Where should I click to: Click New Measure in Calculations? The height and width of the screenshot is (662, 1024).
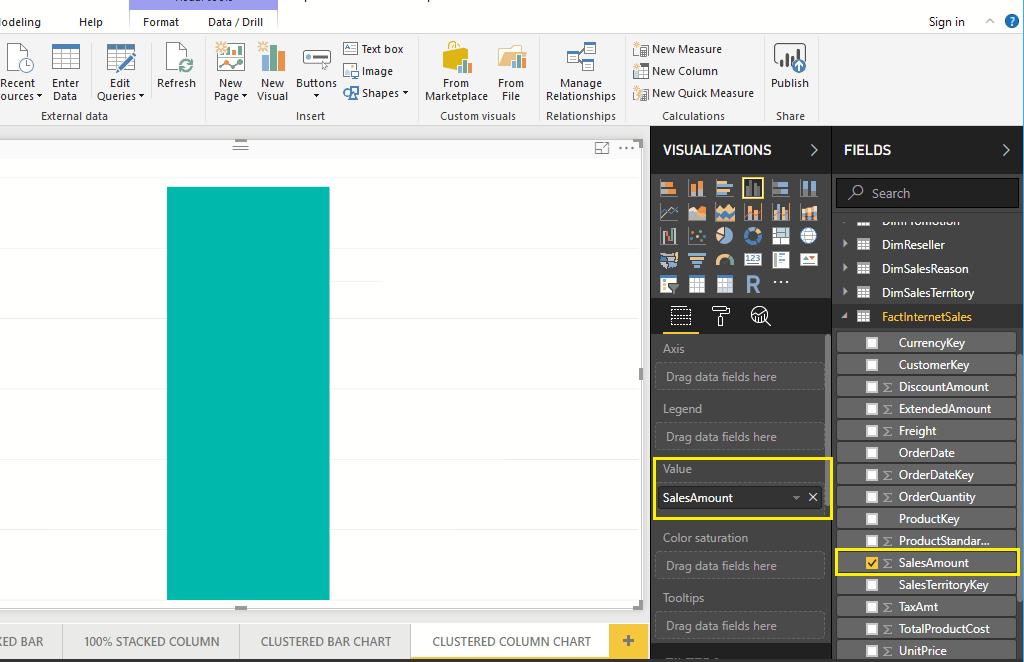685,49
